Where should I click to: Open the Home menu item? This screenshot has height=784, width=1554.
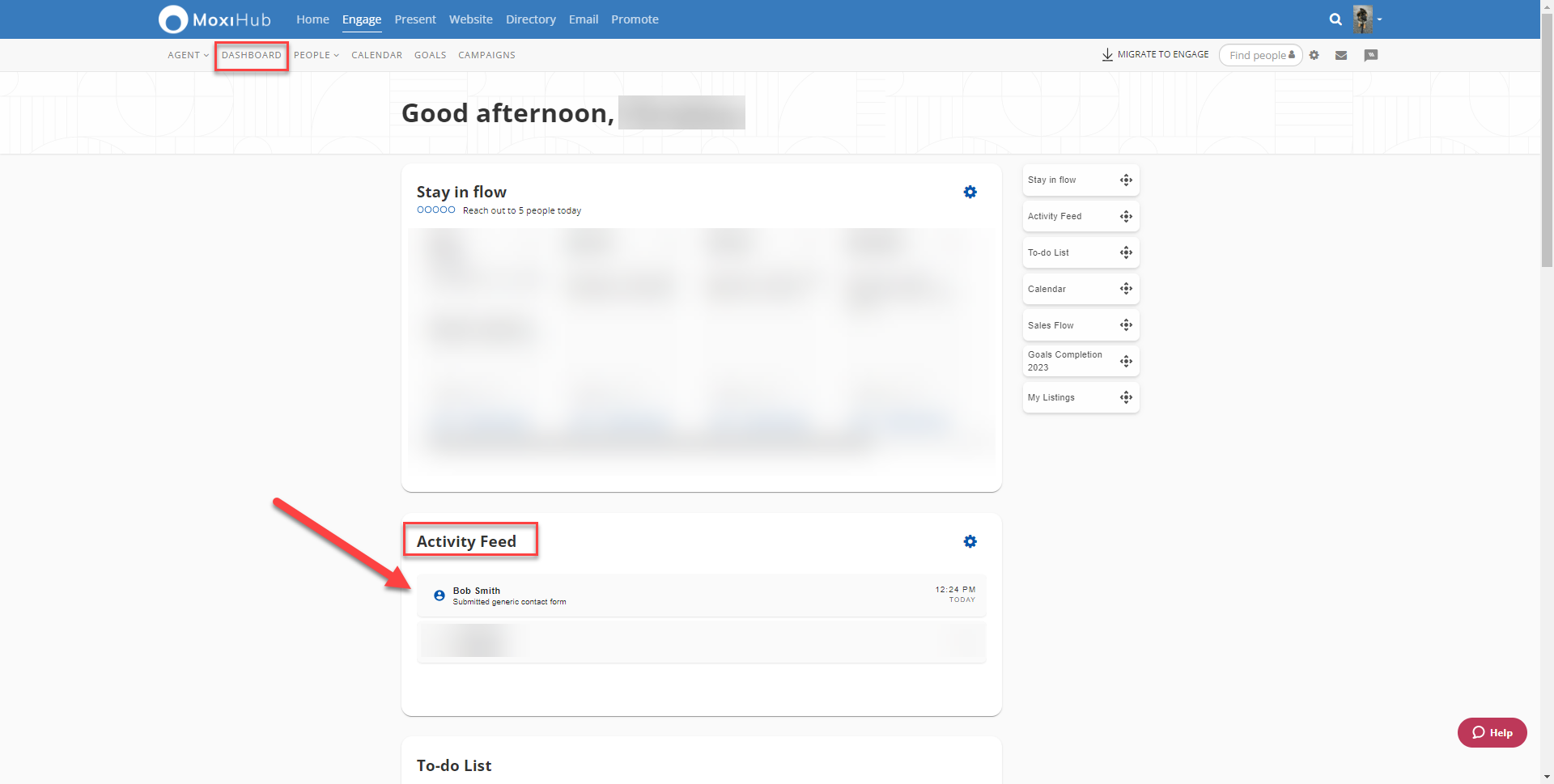[x=312, y=19]
